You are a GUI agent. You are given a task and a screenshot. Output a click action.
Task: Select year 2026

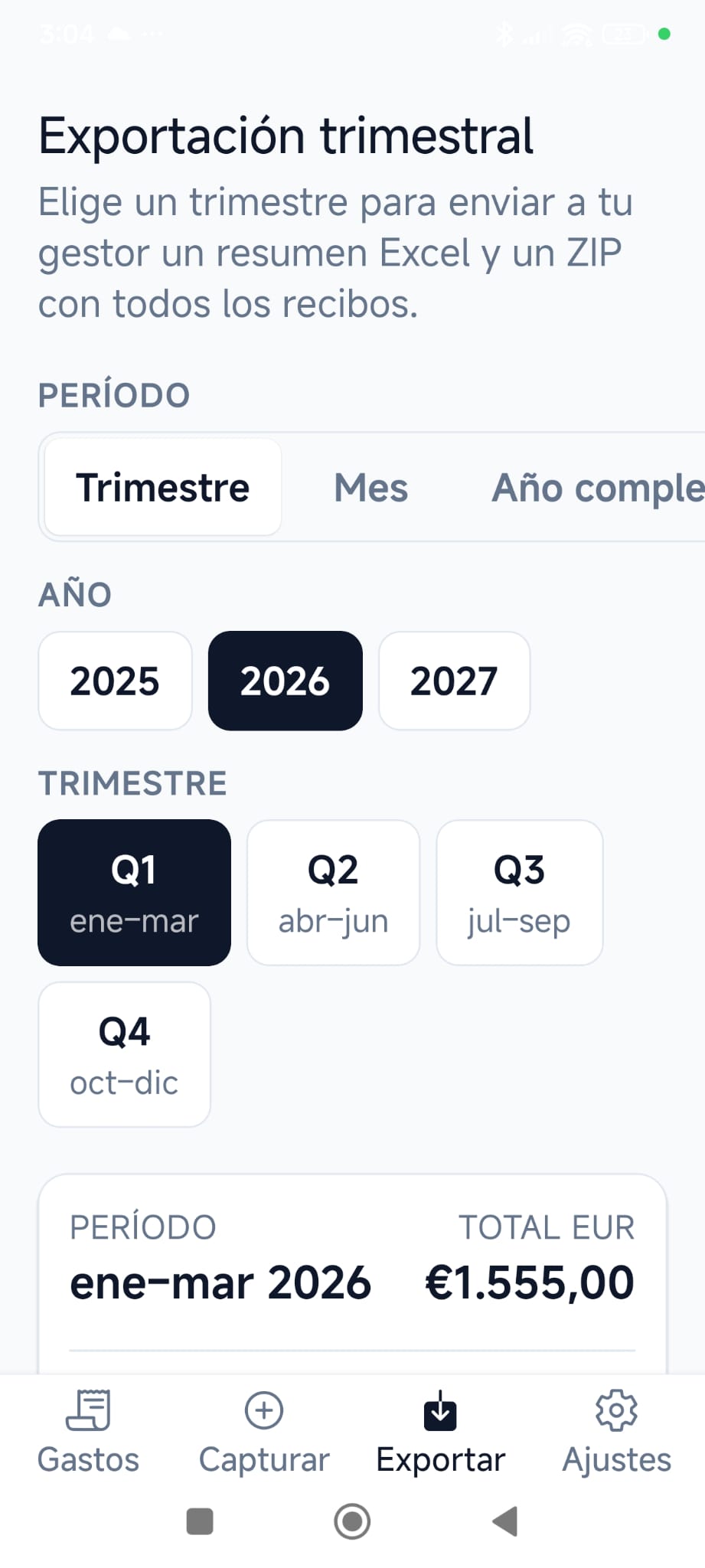pos(286,681)
